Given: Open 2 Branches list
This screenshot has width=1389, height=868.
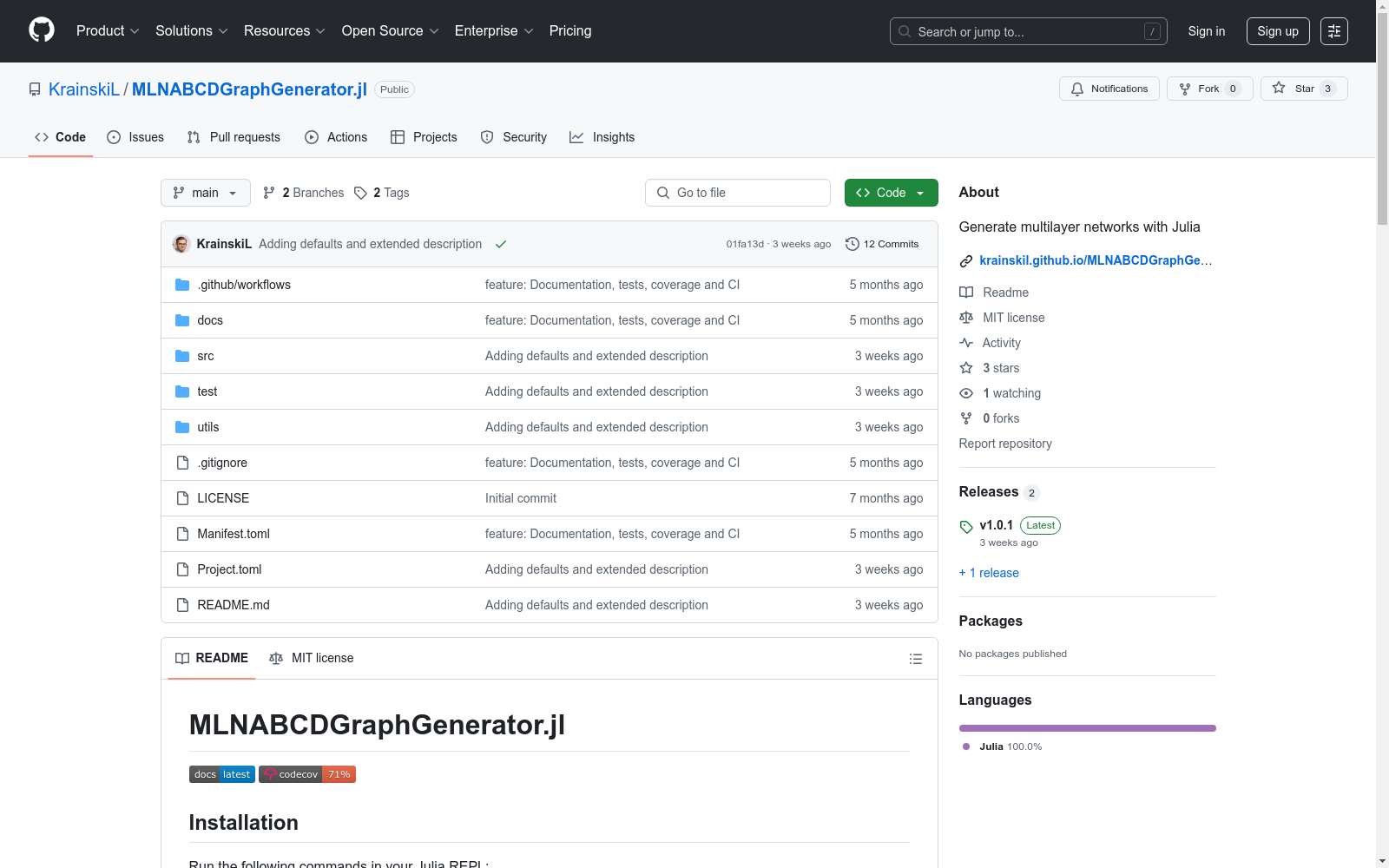Looking at the screenshot, I should tap(304, 193).
